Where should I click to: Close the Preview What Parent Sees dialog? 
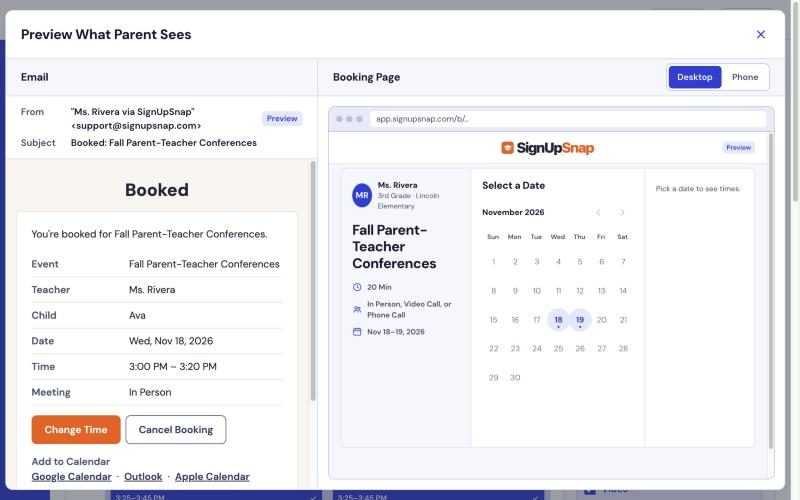tap(760, 34)
